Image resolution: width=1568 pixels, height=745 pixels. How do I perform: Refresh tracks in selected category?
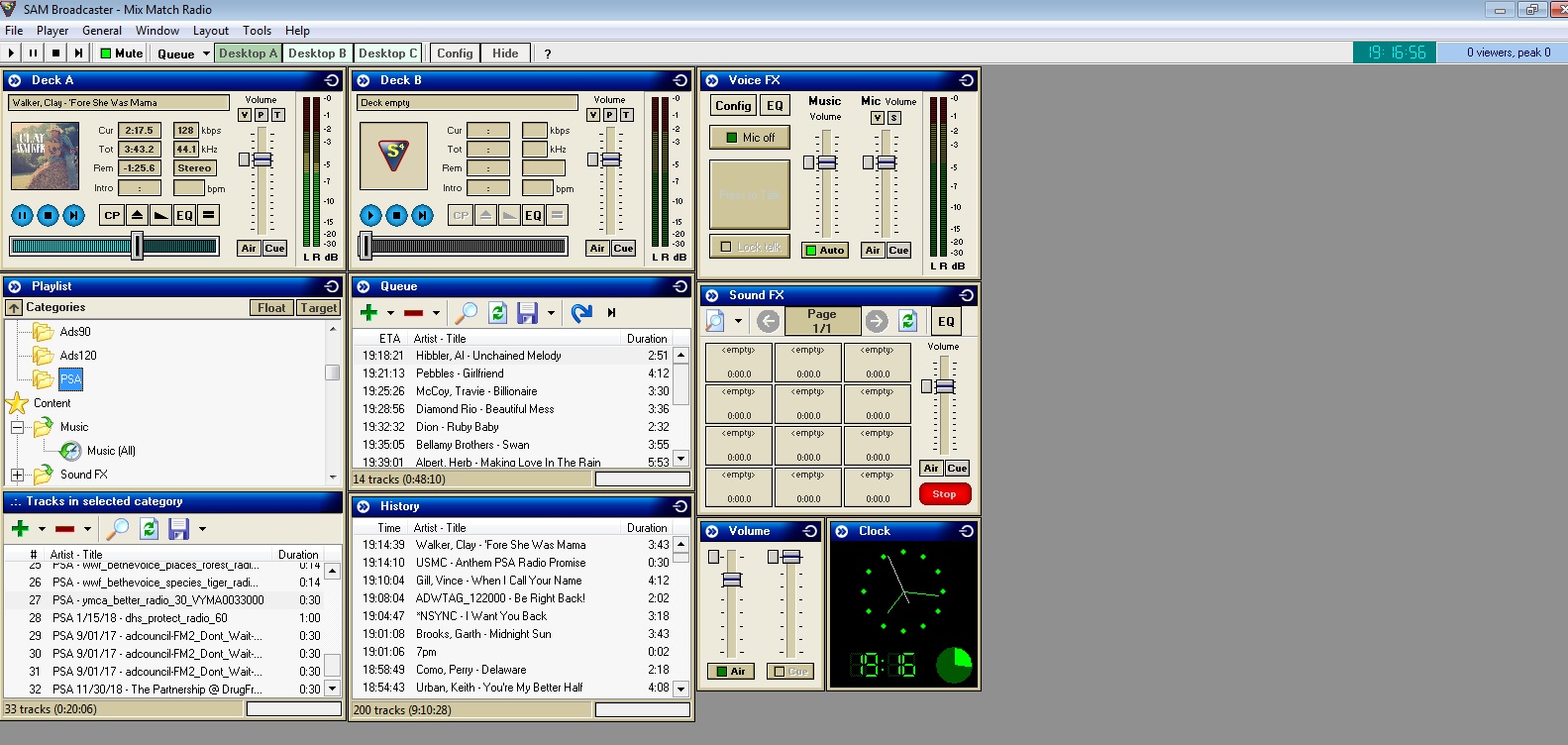[x=149, y=529]
